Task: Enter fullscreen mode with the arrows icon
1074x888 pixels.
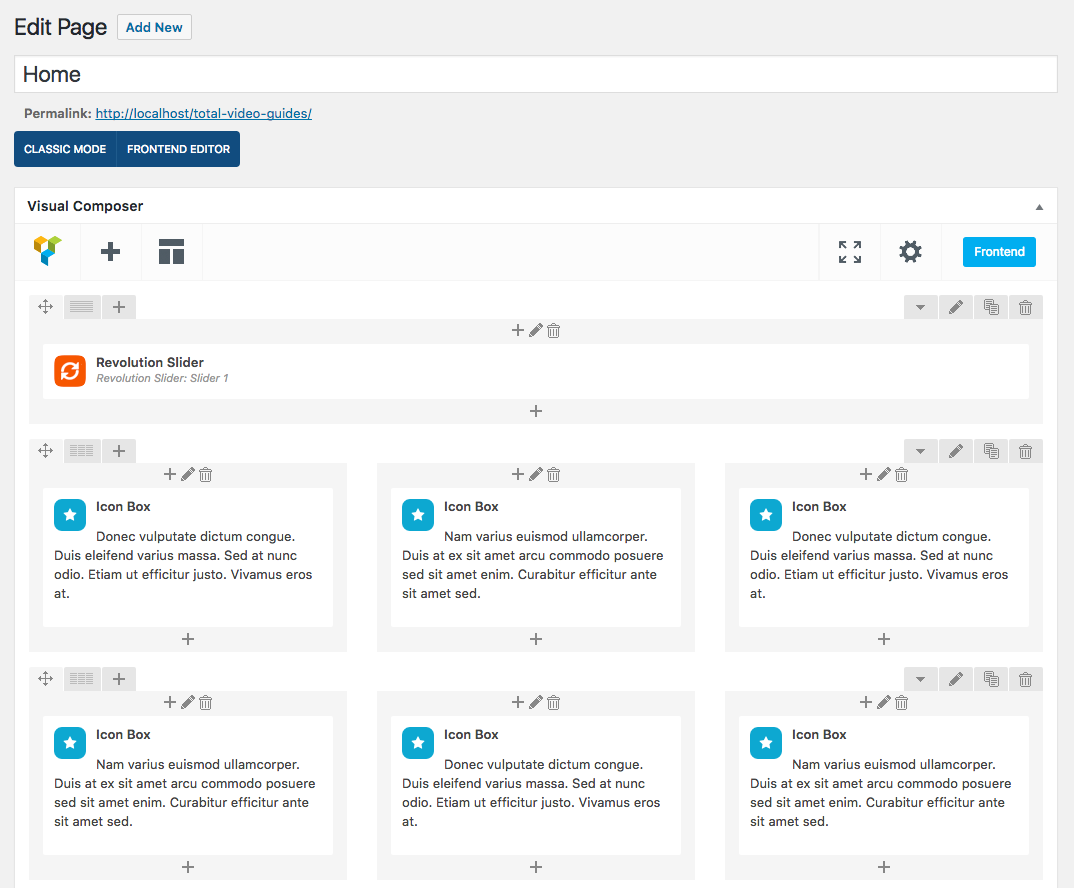Action: [849, 251]
